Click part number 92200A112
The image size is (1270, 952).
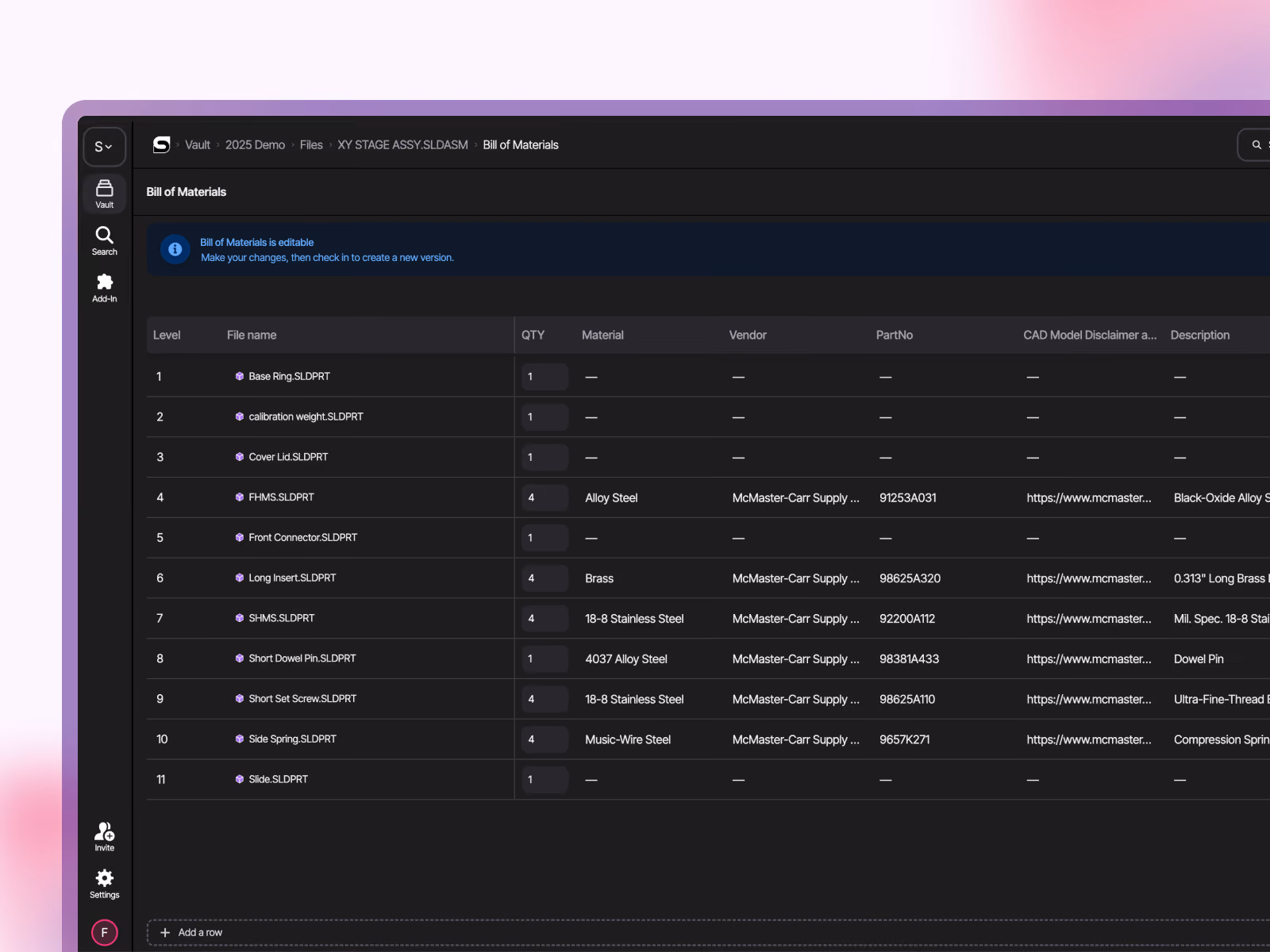coord(907,619)
